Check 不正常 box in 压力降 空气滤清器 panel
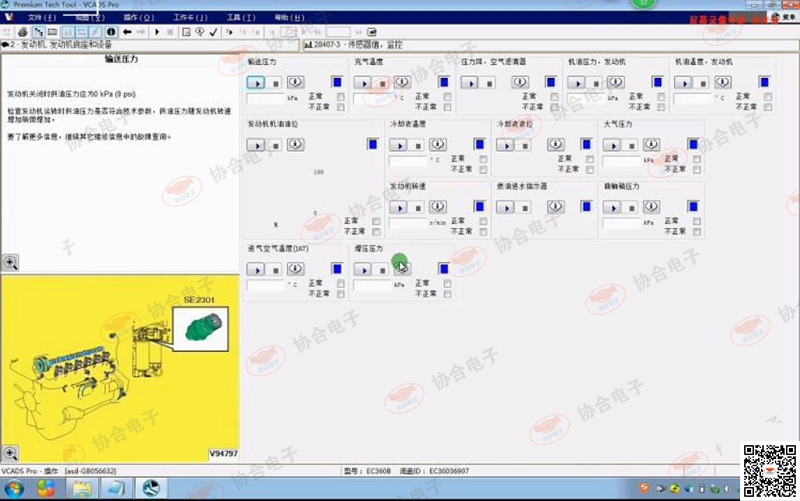 pyautogui.click(x=554, y=107)
